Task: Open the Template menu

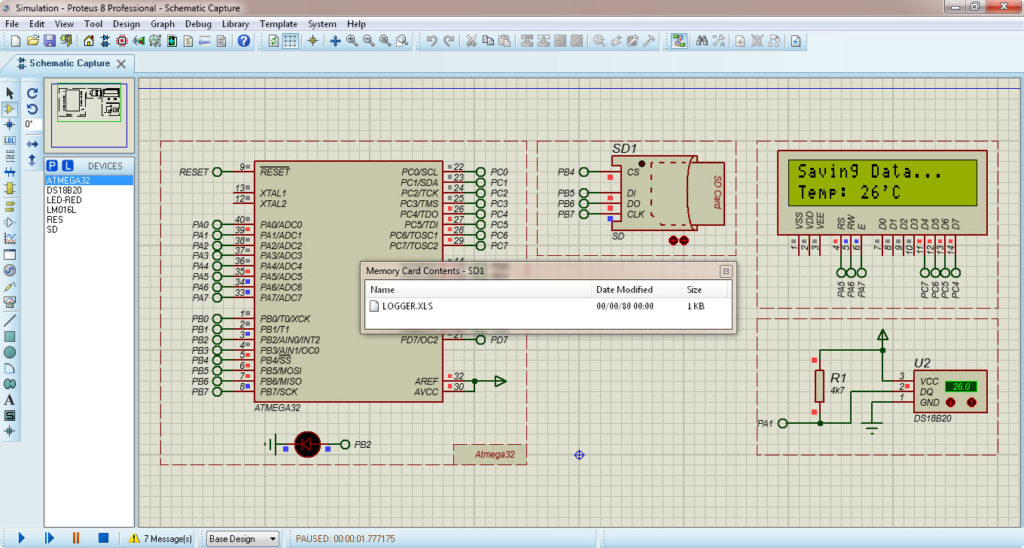Action: [x=278, y=24]
